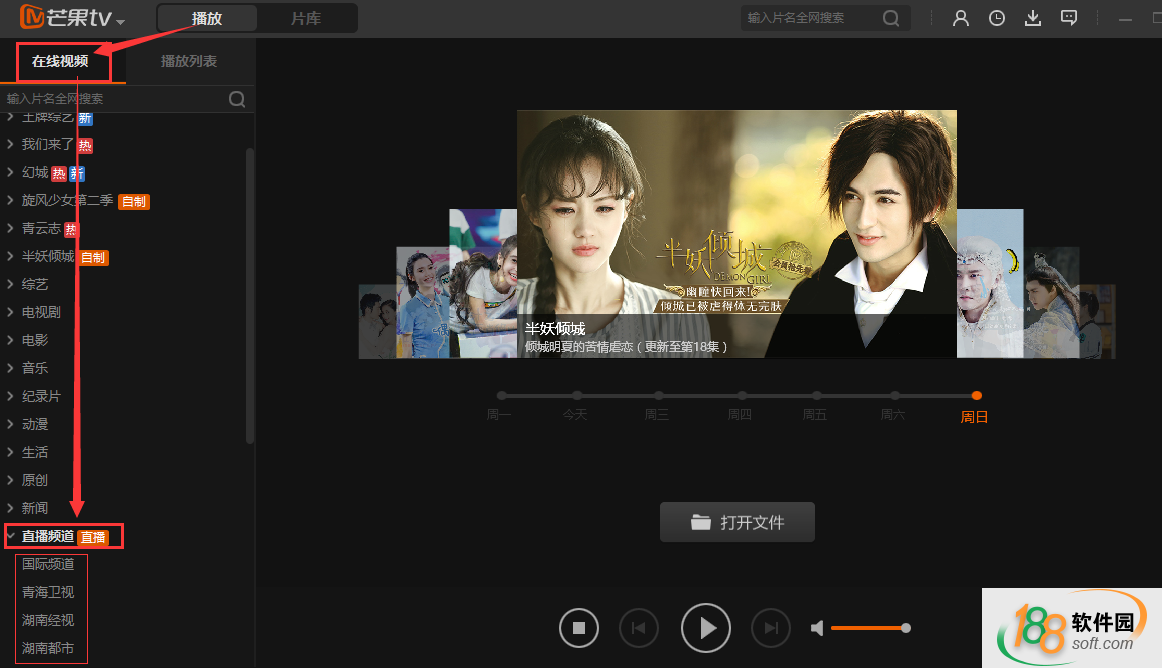Image resolution: width=1162 pixels, height=668 pixels.
Task: Mute the volume speaker icon
Action: (x=817, y=628)
